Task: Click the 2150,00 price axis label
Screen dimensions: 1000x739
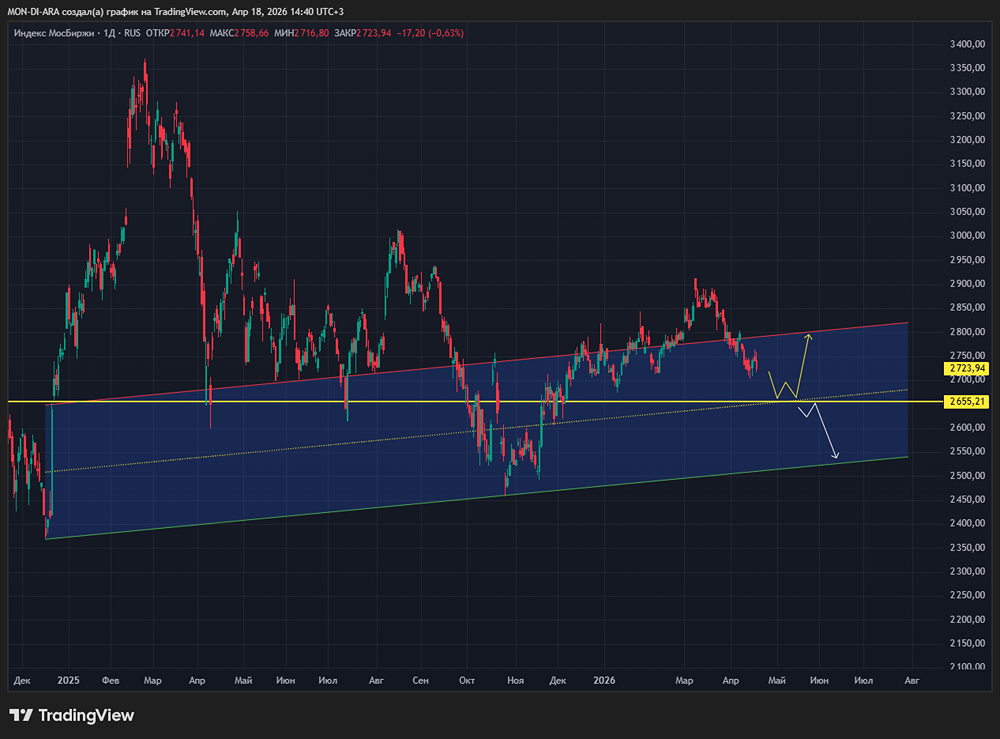Action: coord(967,643)
